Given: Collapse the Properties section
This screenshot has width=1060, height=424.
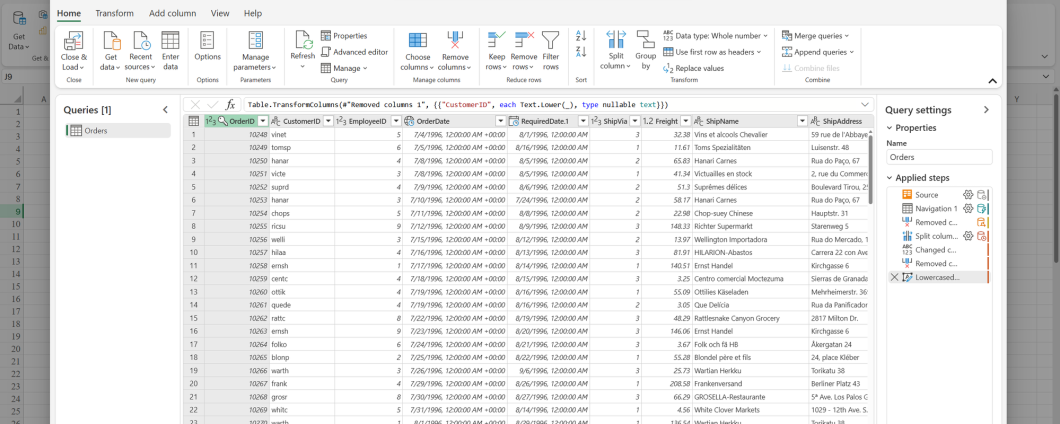Looking at the screenshot, I should [889, 128].
